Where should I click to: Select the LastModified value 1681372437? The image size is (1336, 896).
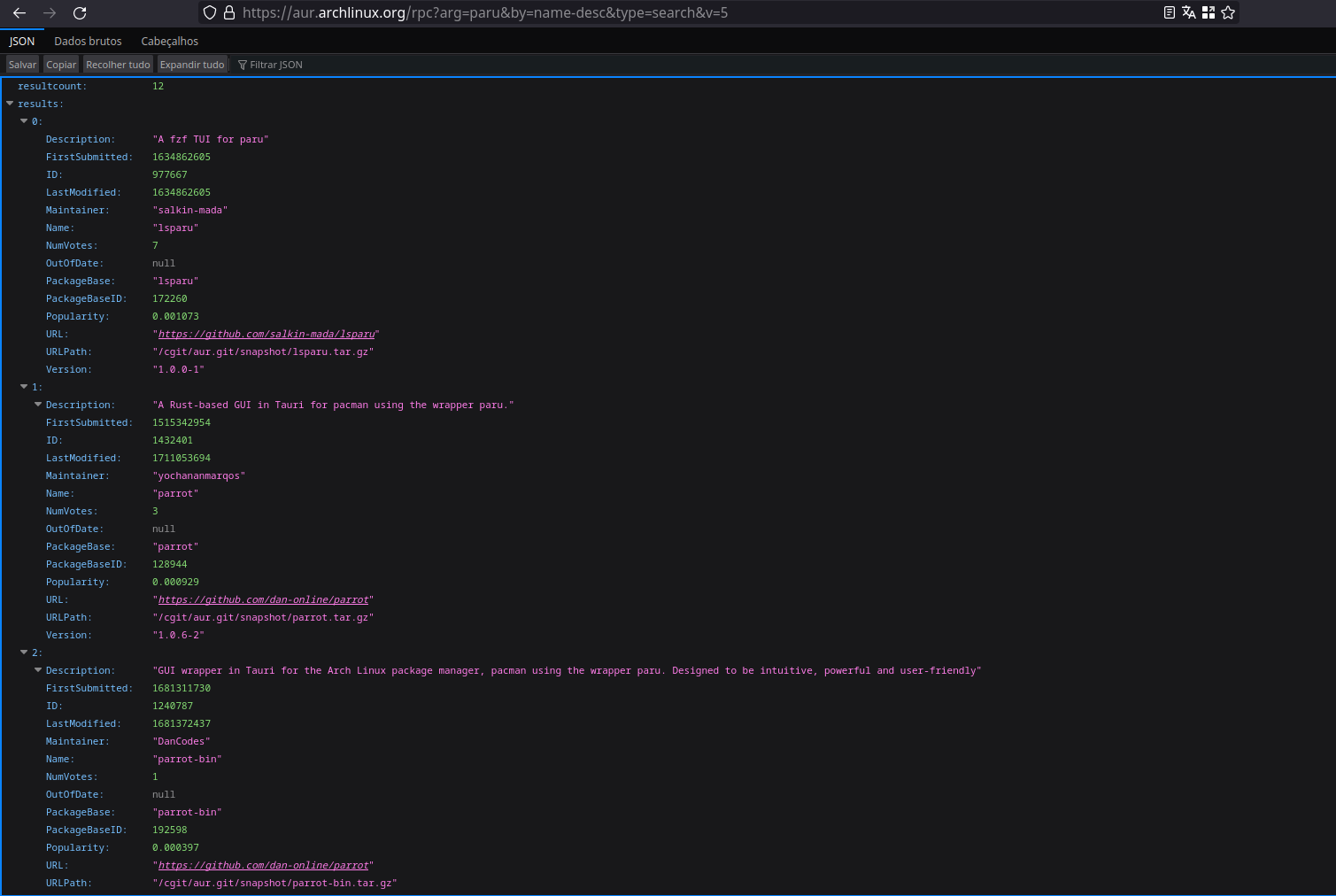(181, 723)
